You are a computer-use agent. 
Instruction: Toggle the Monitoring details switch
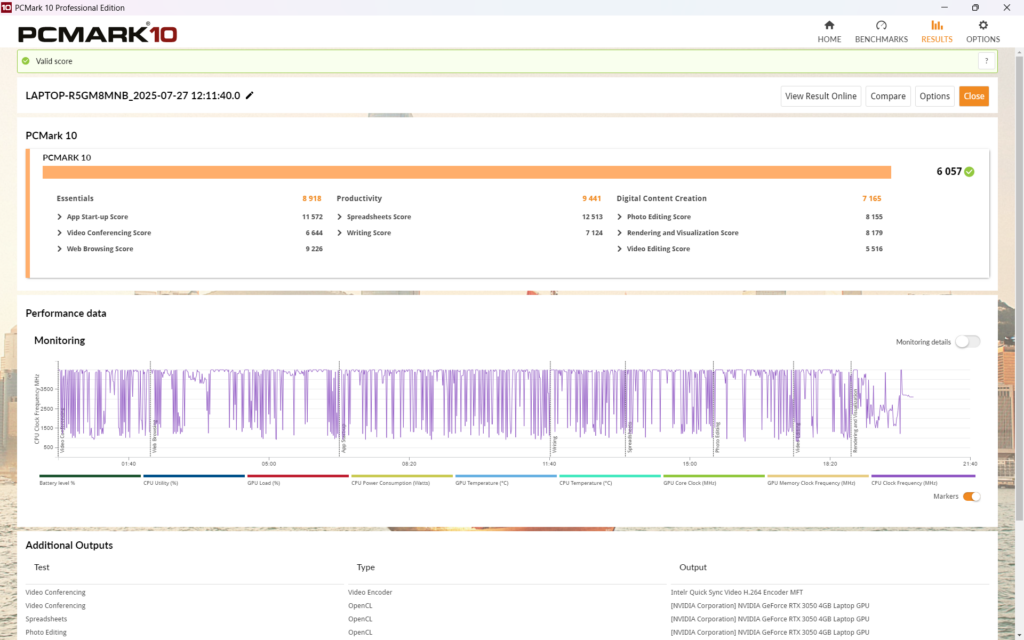pos(967,341)
